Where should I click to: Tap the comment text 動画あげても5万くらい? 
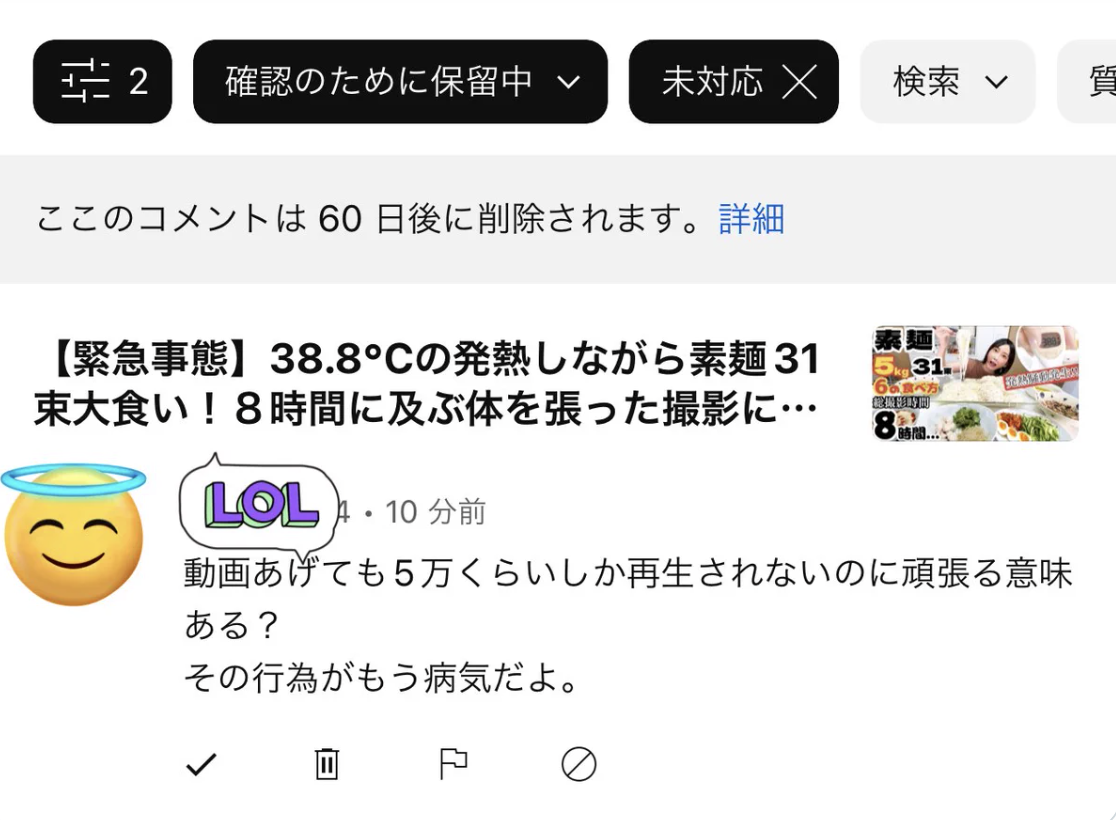(x=628, y=625)
